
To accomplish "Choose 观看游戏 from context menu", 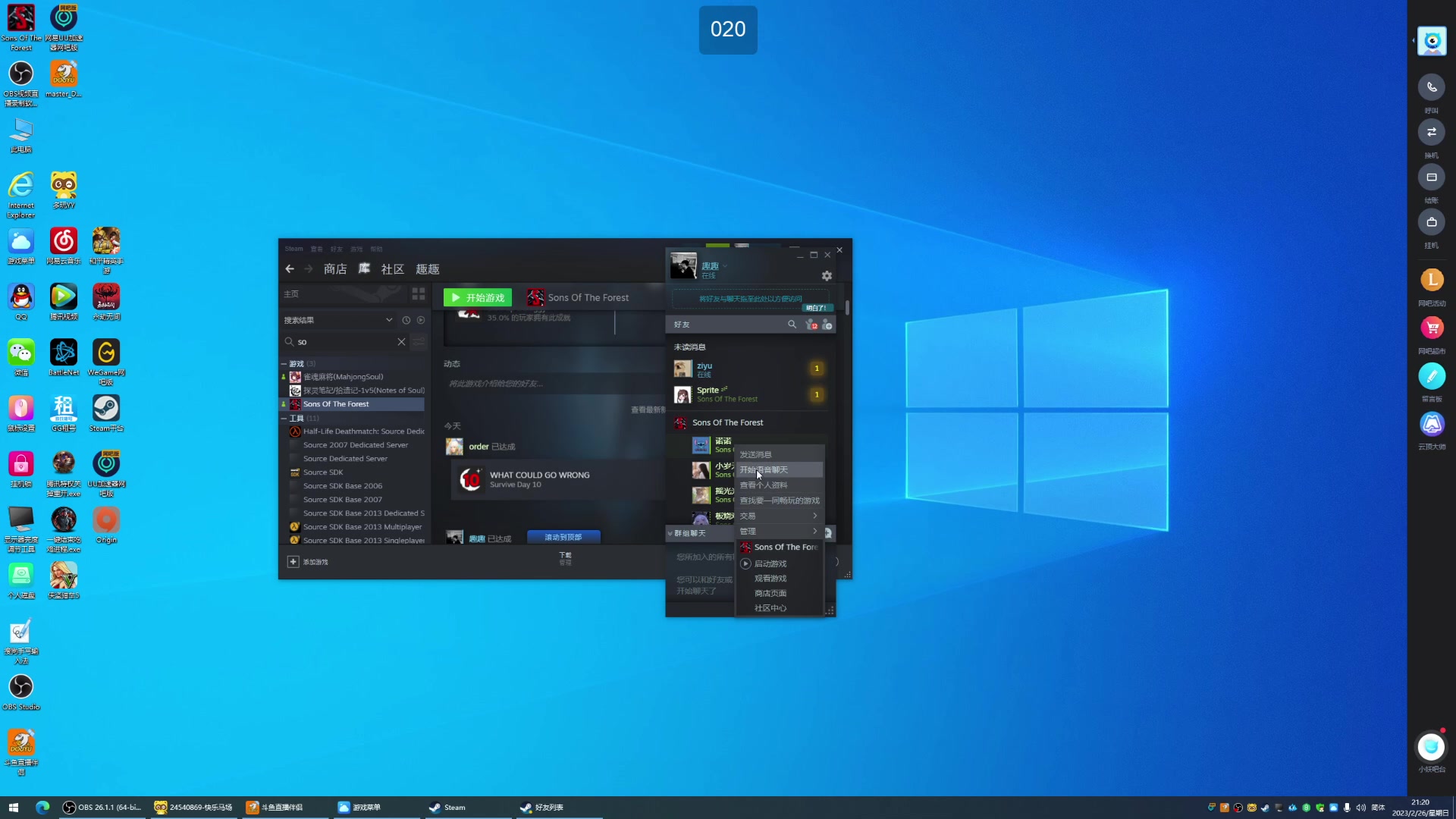I will tap(780, 578).
